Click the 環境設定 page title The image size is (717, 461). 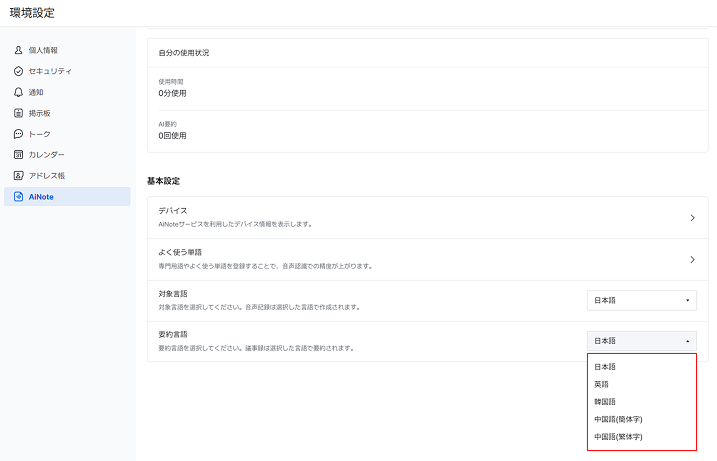[x=32, y=13]
